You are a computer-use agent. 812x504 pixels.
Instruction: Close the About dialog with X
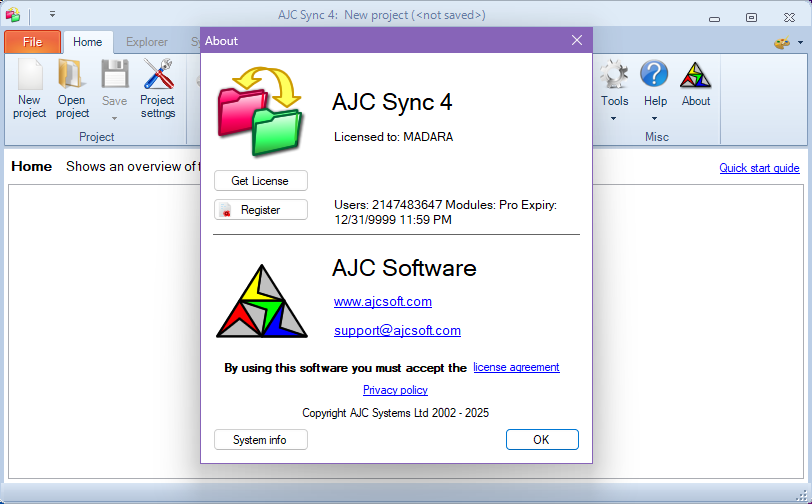tap(577, 40)
